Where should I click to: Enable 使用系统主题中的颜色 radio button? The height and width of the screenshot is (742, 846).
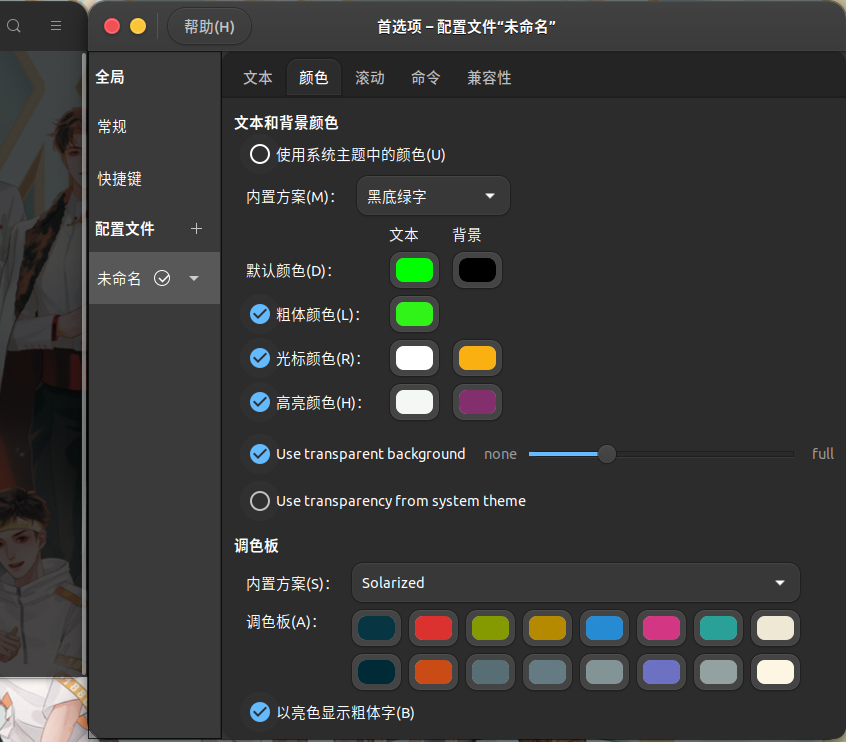pos(259,154)
